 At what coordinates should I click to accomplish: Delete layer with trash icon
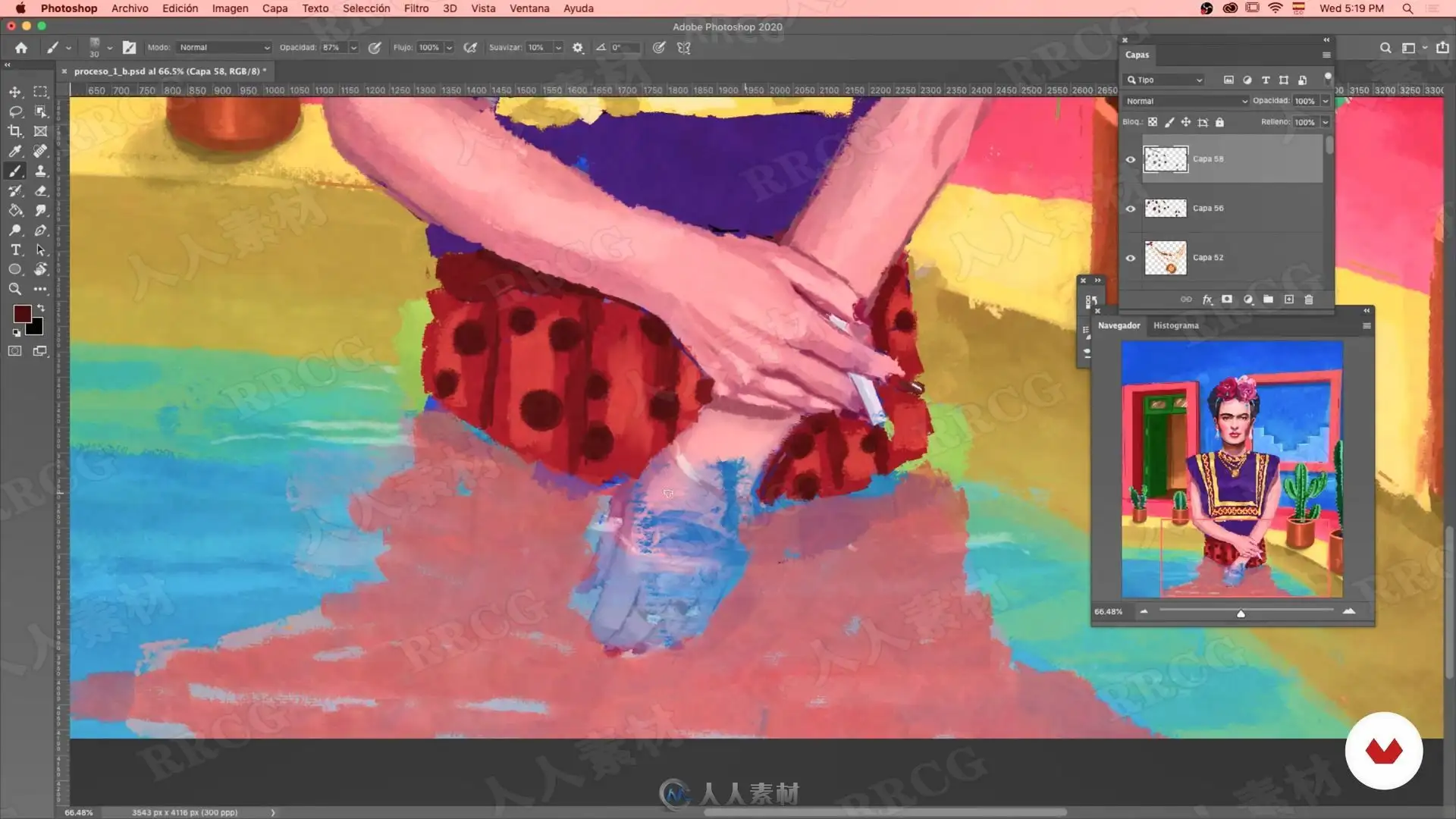1308,300
